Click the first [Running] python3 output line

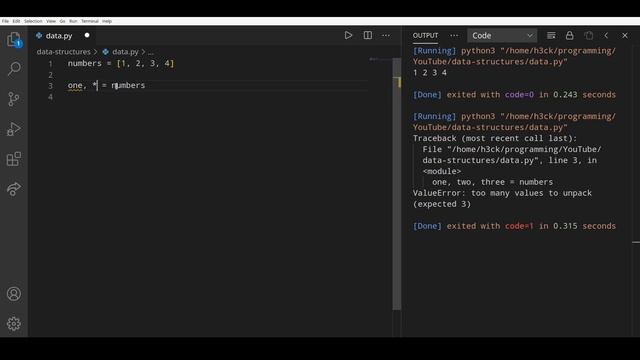[x=514, y=56]
